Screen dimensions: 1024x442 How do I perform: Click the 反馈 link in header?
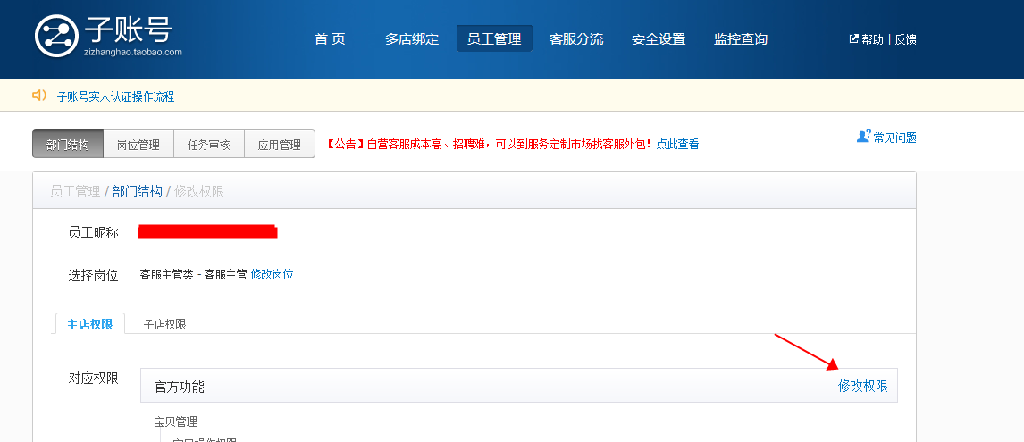[906, 39]
